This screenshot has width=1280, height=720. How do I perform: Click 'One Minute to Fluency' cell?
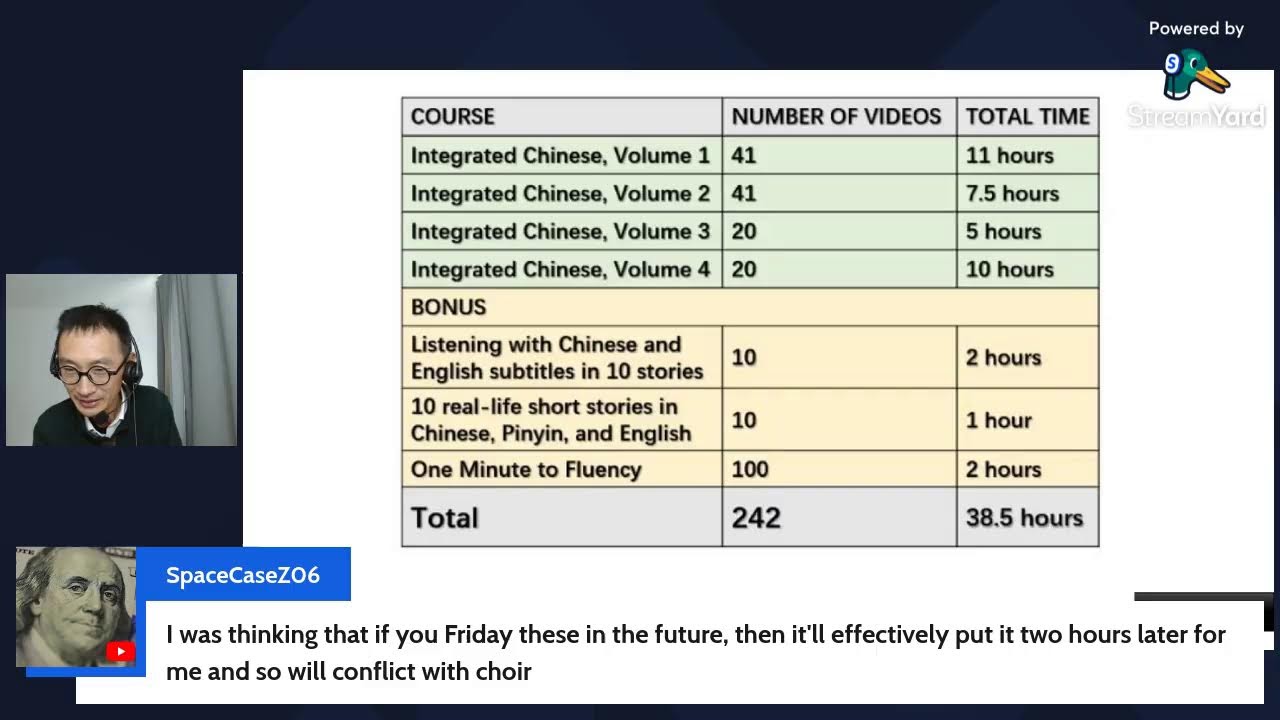click(x=562, y=469)
